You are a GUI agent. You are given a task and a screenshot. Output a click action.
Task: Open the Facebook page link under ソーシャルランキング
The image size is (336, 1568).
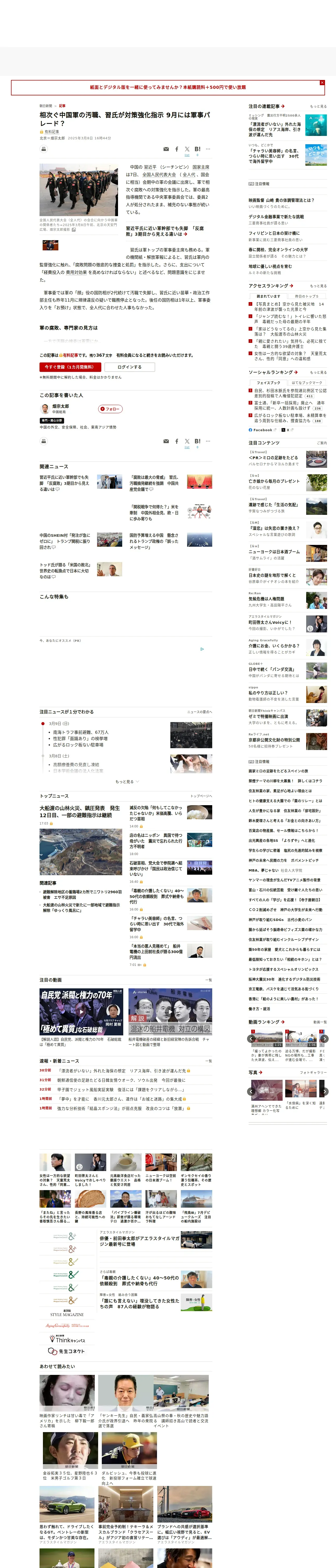[x=262, y=430]
